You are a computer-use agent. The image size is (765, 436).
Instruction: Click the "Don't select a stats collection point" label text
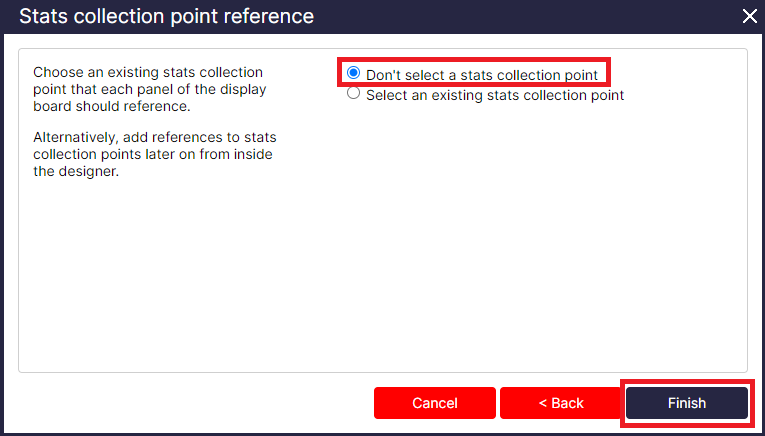pyautogui.click(x=482, y=75)
